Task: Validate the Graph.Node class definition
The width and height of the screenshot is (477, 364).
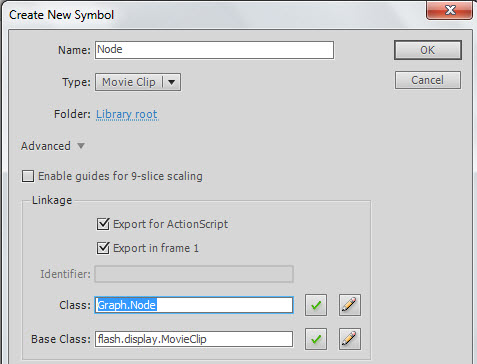Action: coord(316,305)
